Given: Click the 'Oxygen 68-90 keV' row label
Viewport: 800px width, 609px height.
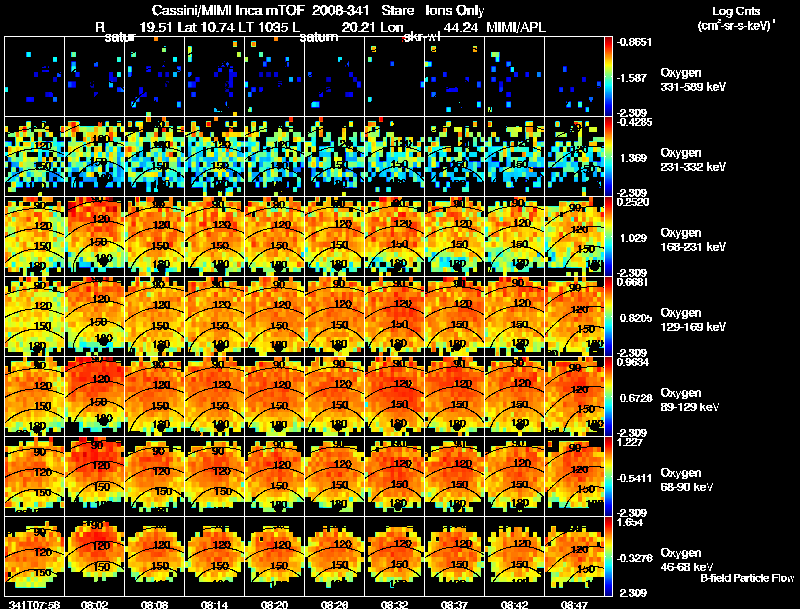Looking at the screenshot, I should [x=687, y=480].
